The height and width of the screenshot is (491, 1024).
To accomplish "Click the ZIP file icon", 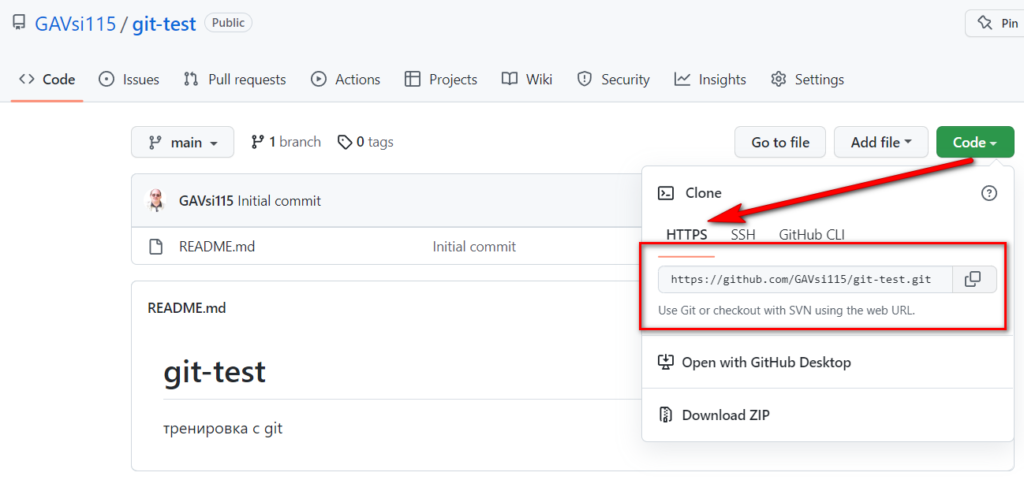I will point(665,415).
